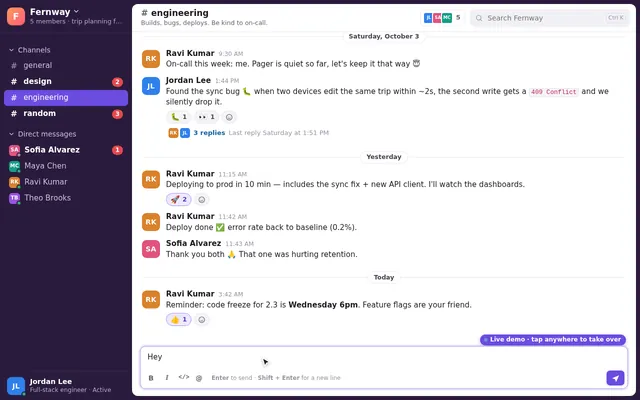Open the 3 replies thread link
The image size is (640, 400).
pyautogui.click(x=209, y=133)
